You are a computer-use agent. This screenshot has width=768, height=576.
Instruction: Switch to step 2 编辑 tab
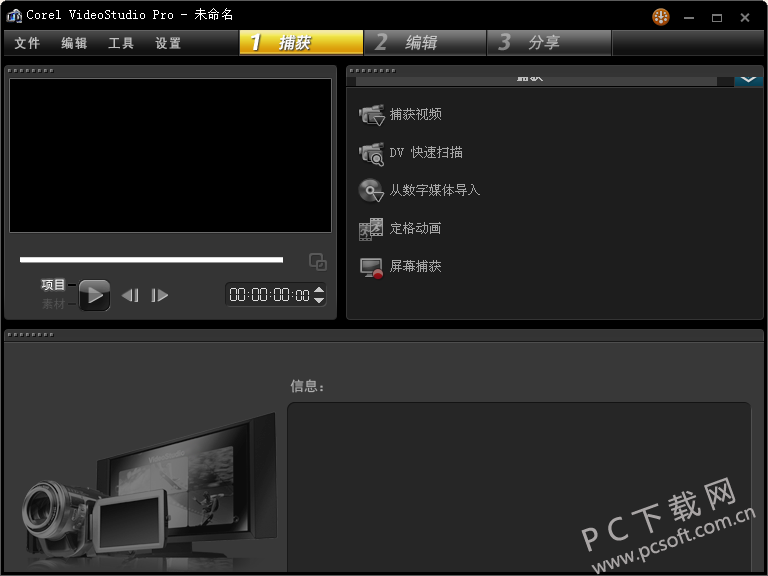pyautogui.click(x=425, y=43)
